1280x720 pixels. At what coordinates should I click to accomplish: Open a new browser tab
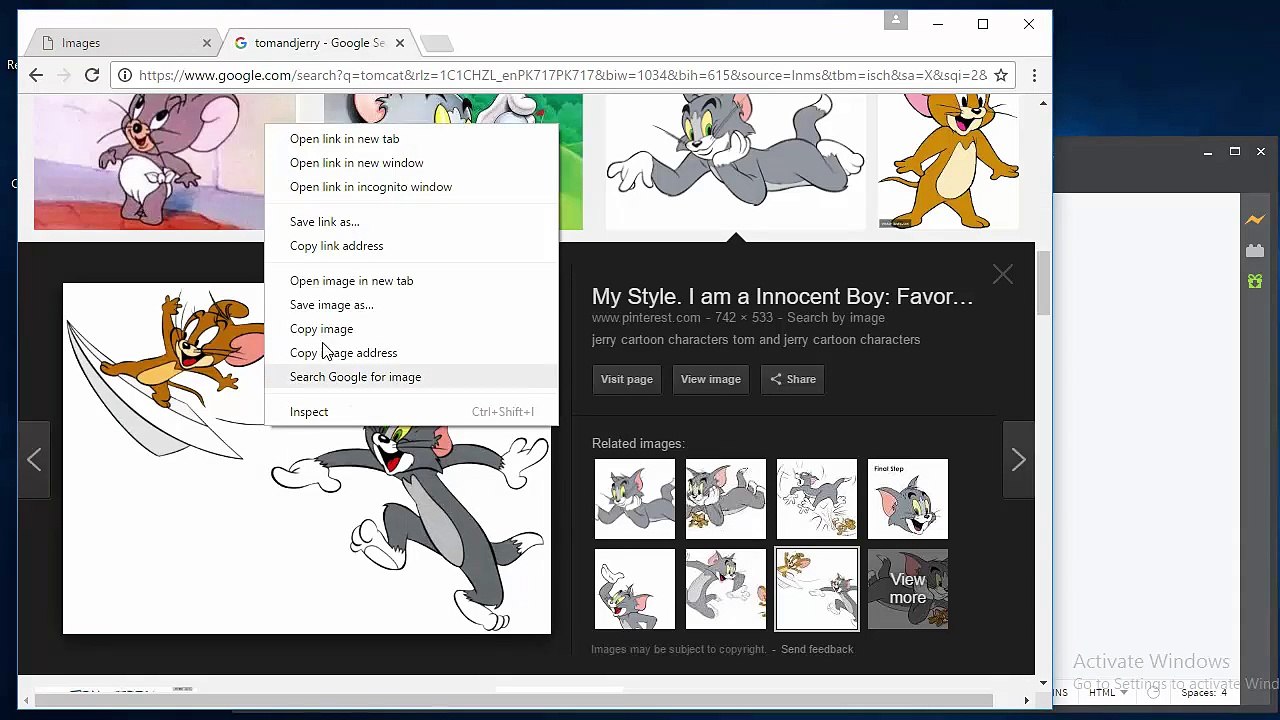point(437,43)
